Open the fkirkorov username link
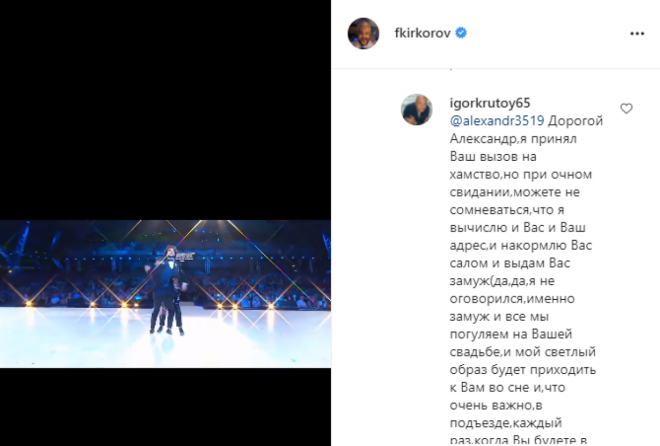660x446 pixels. tap(423, 33)
